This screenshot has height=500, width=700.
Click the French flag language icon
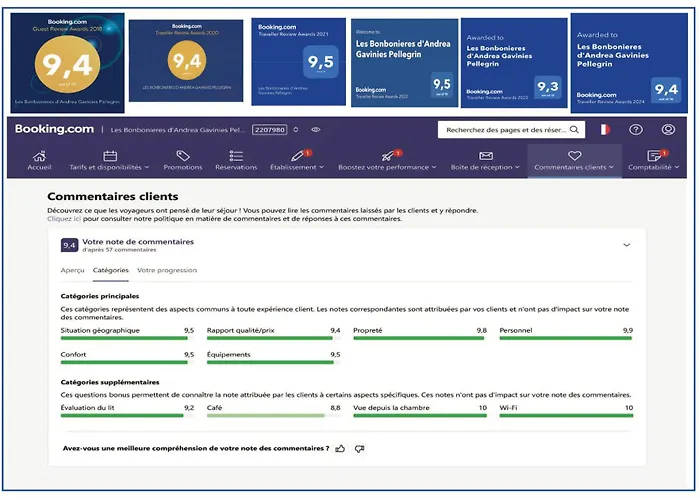[x=605, y=129]
